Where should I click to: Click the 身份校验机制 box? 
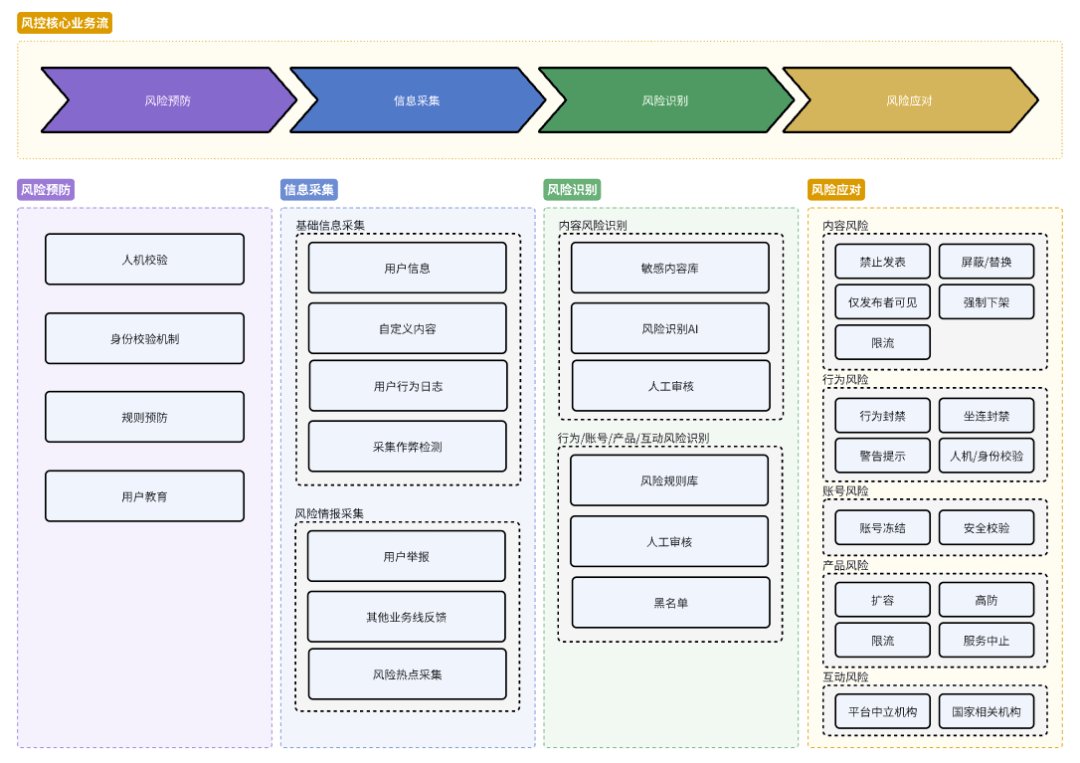click(x=144, y=338)
